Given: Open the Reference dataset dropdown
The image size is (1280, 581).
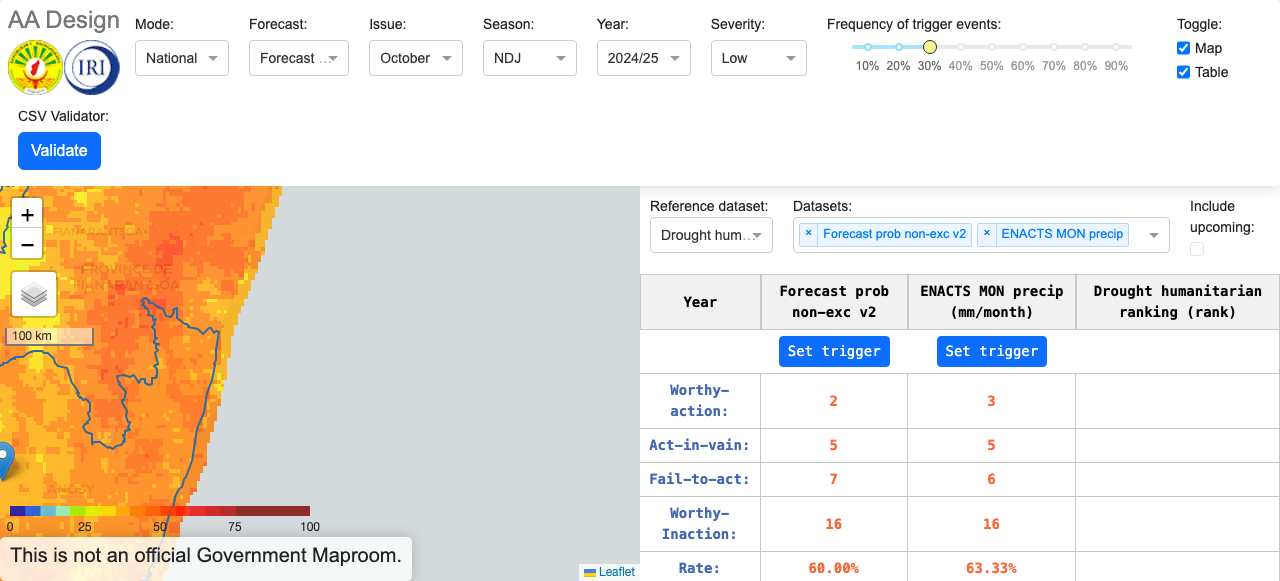Looking at the screenshot, I should coord(710,235).
